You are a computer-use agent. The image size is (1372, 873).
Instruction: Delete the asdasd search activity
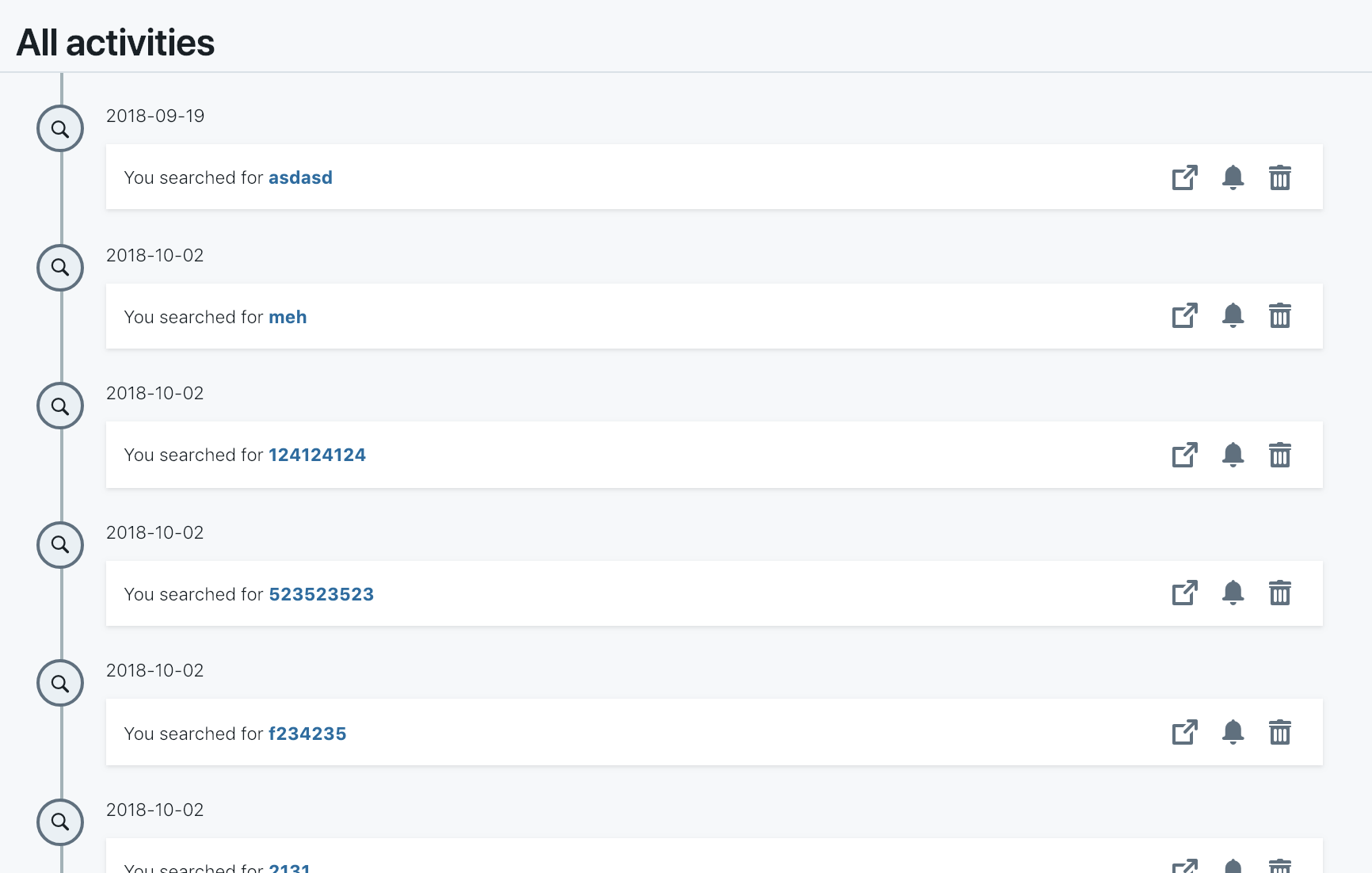1281,177
